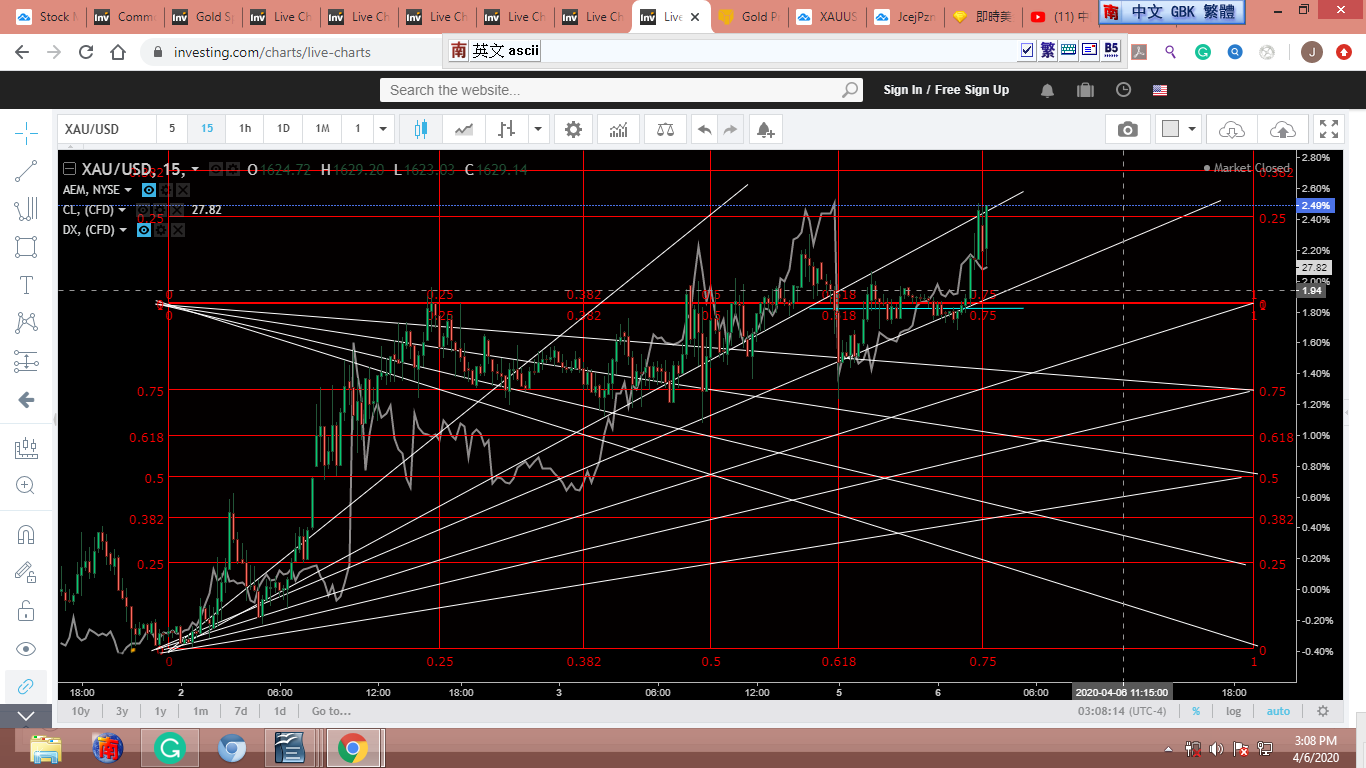
Task: Save chart layout to cloud
Action: coord(1282,129)
